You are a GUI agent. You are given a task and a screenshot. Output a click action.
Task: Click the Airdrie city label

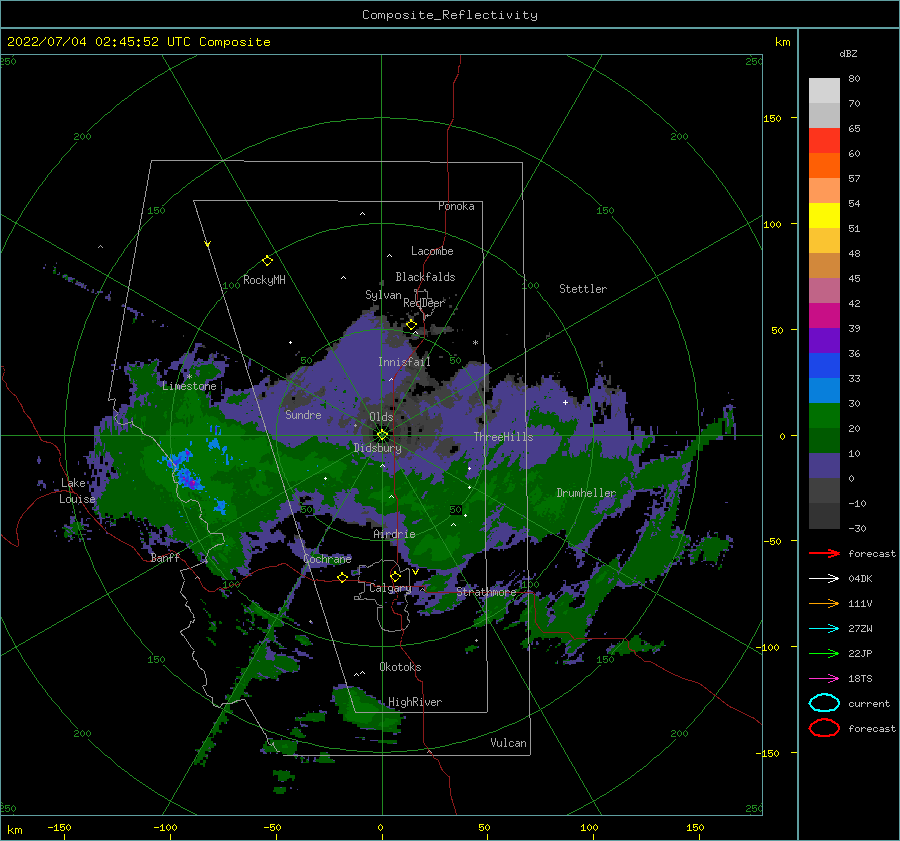click(x=394, y=534)
